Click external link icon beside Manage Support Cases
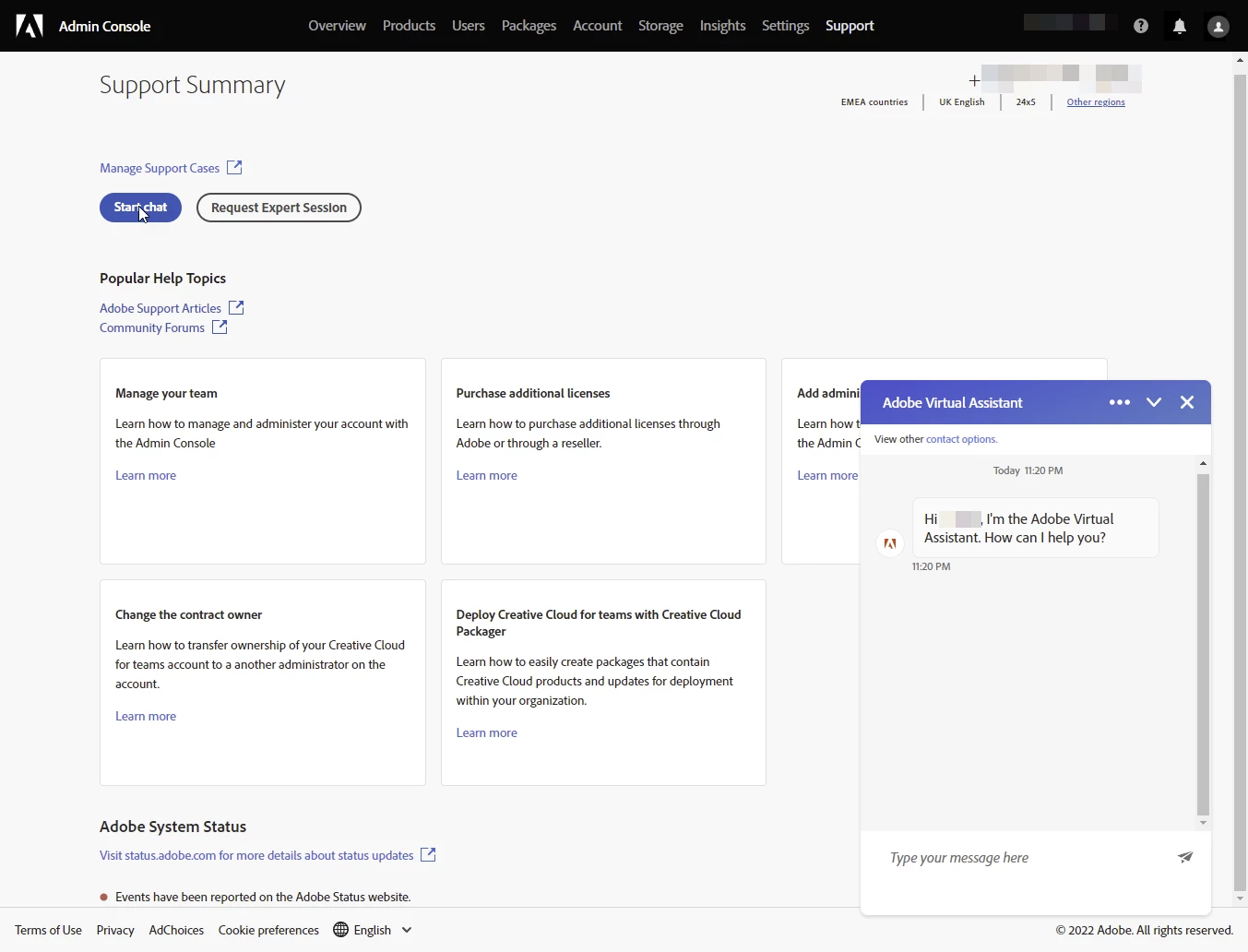The width and height of the screenshot is (1248, 952). [x=234, y=167]
